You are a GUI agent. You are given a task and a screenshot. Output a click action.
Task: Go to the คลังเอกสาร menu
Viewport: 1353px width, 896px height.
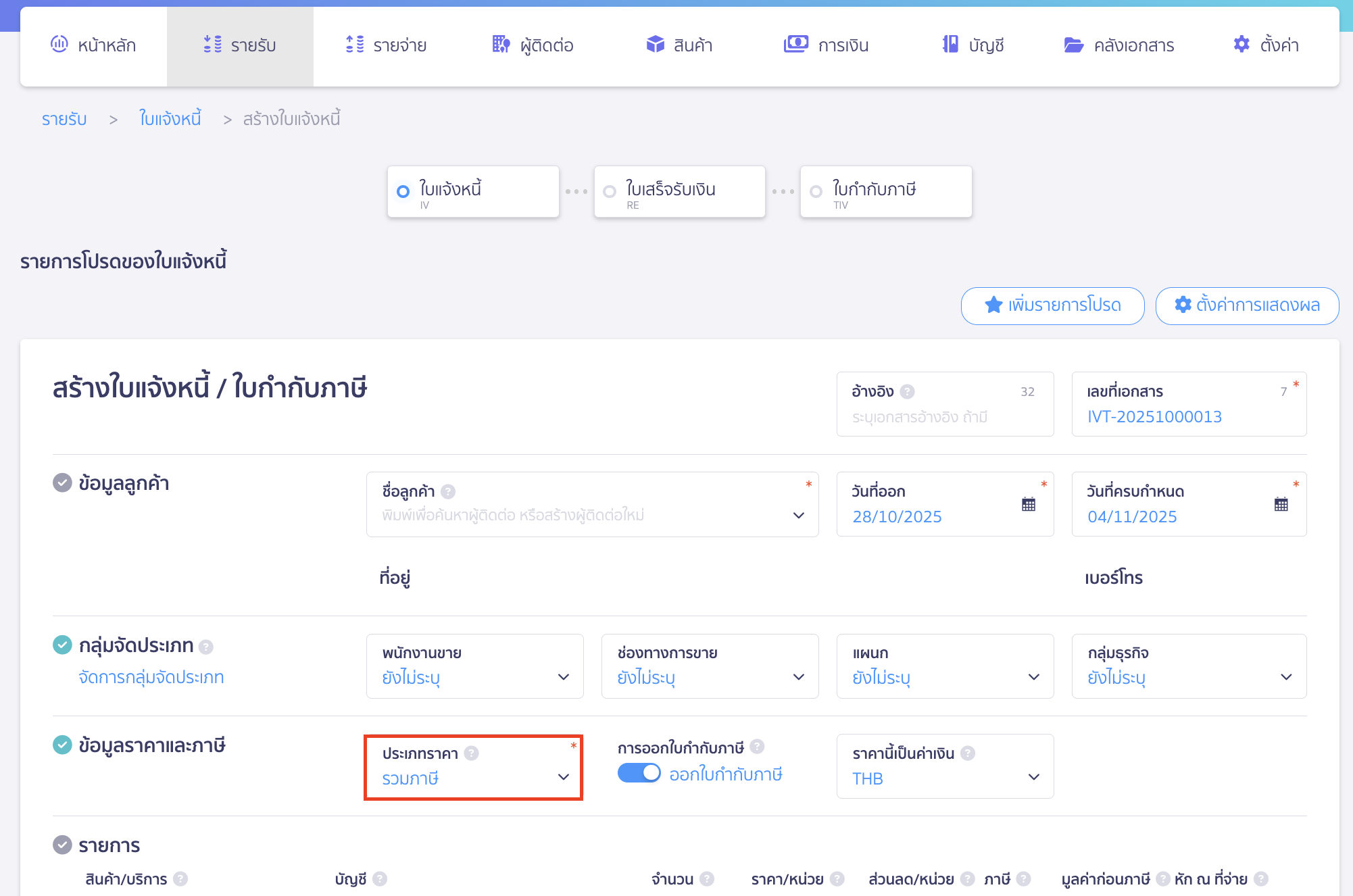(x=1118, y=45)
